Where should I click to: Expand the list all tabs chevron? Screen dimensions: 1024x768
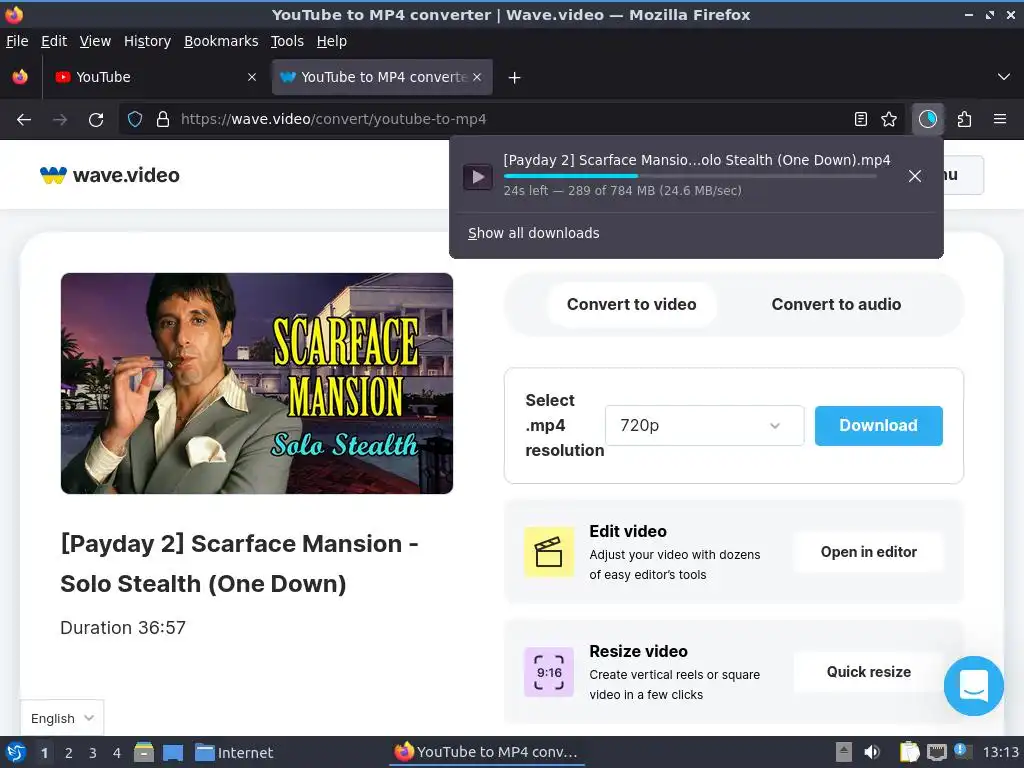pyautogui.click(x=1004, y=77)
